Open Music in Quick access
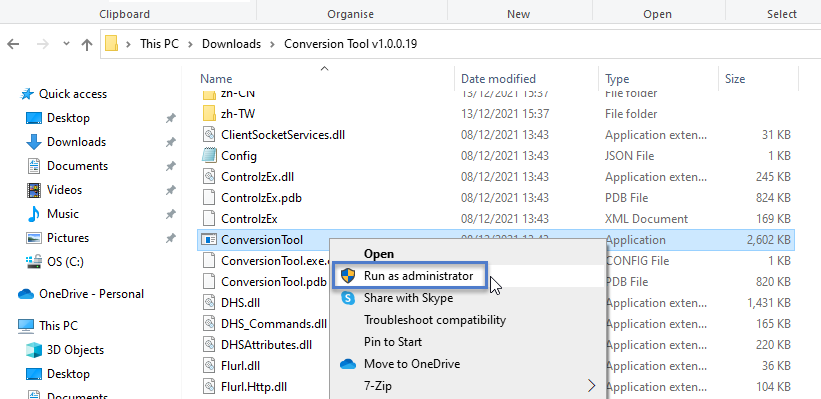 (63, 214)
